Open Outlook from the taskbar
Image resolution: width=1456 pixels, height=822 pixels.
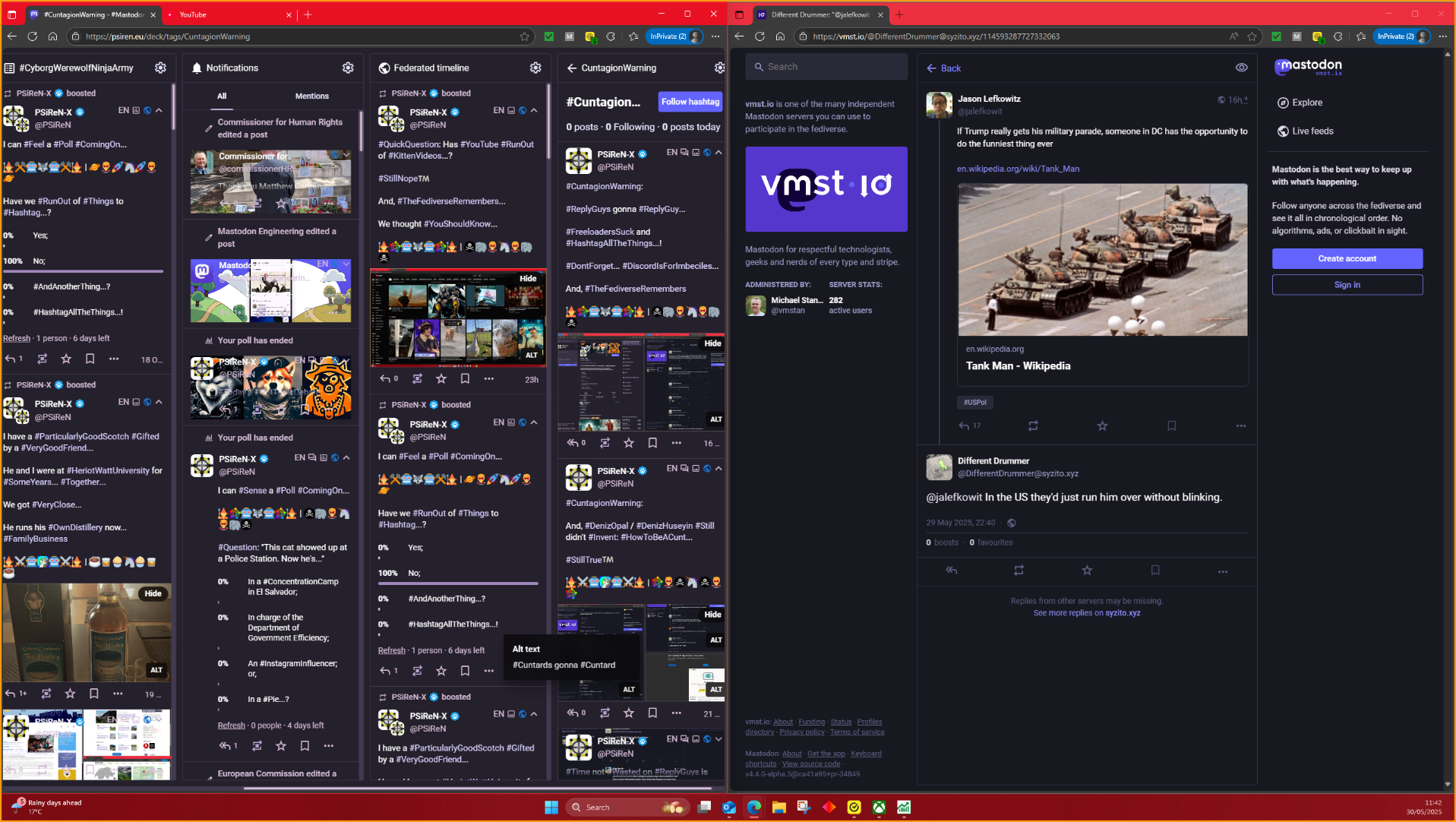click(x=729, y=807)
